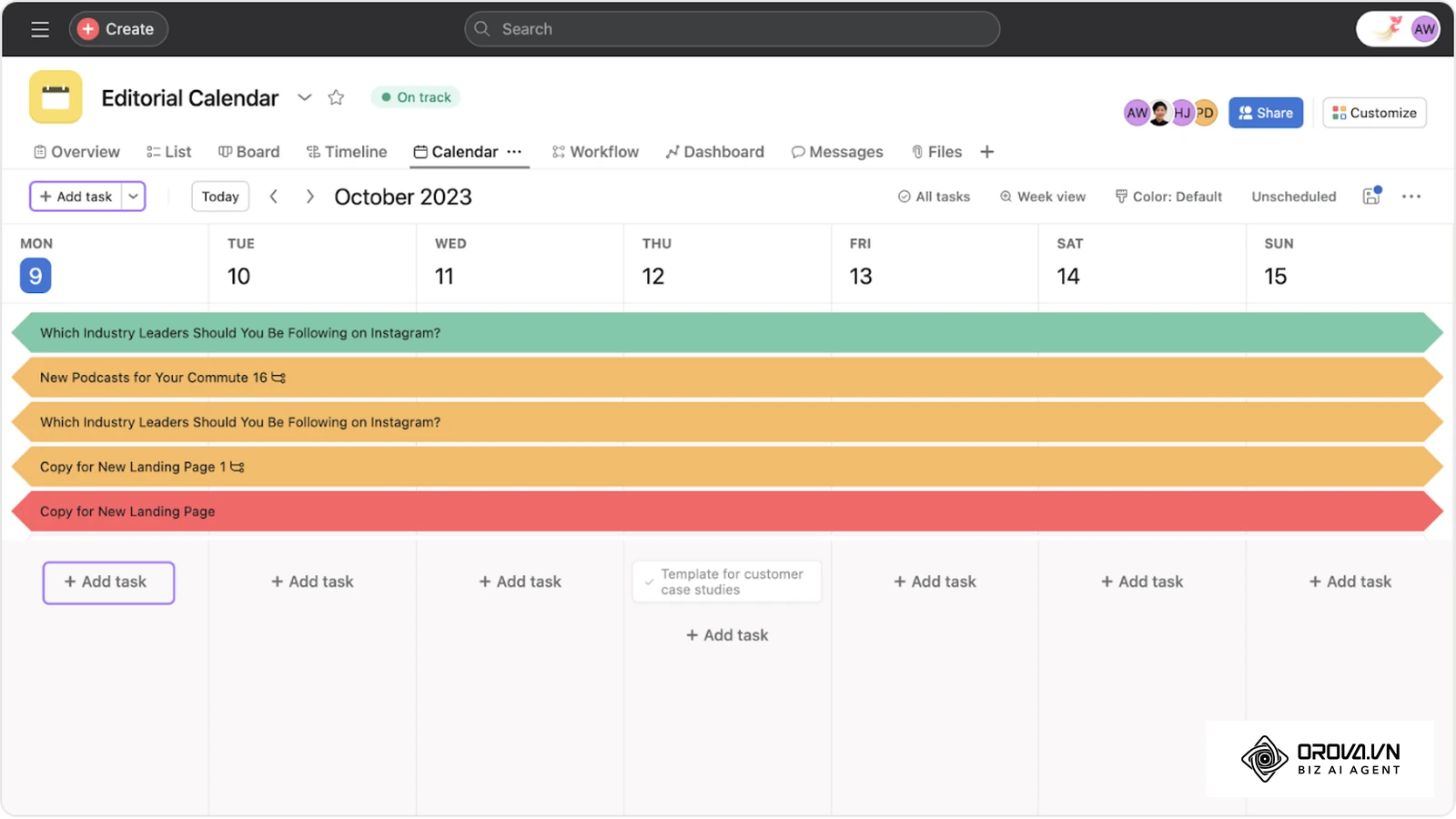Expand the Editorial Calendar project menu chevron

pos(305,97)
